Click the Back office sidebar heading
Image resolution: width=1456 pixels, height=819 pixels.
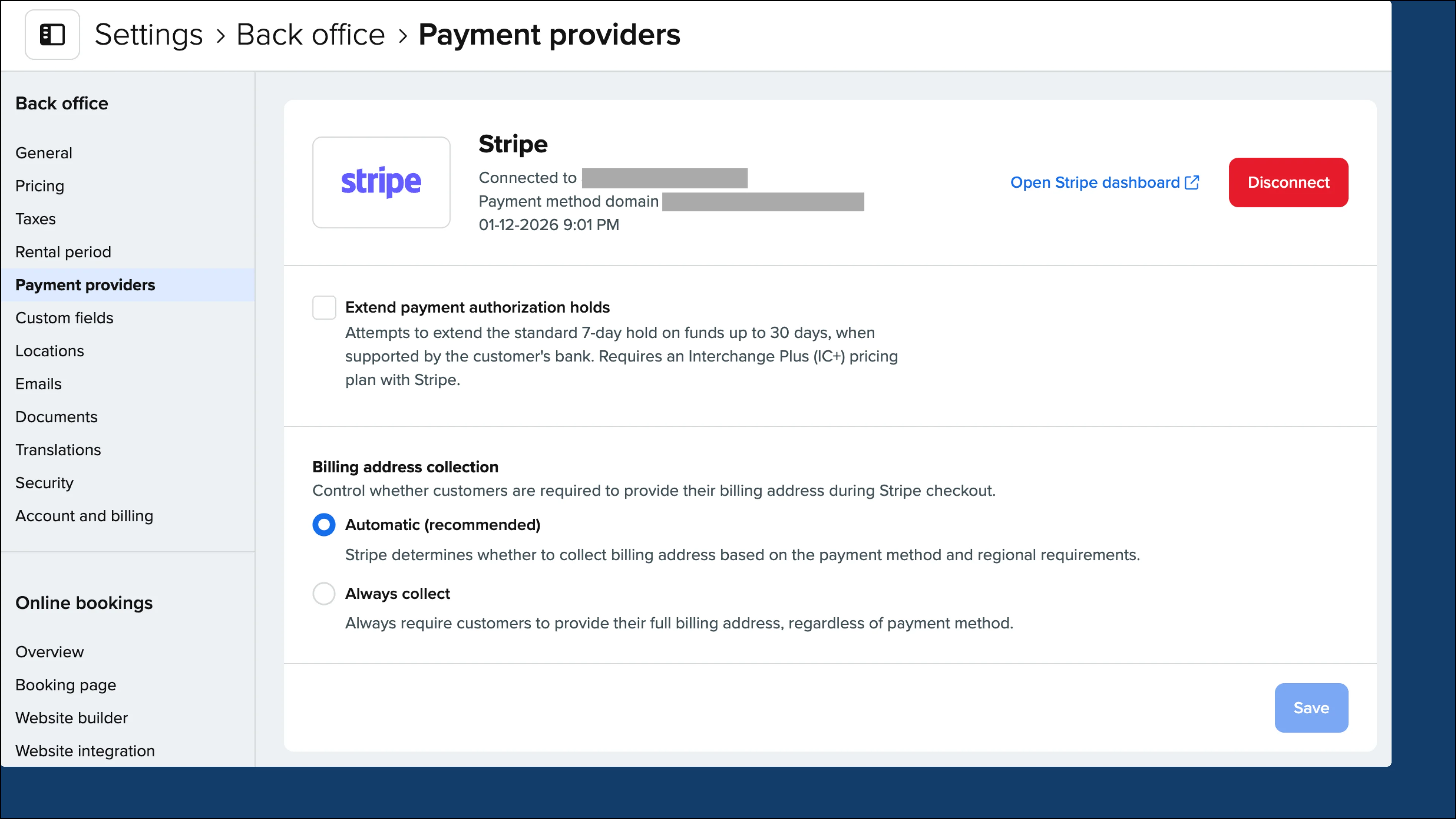61,104
